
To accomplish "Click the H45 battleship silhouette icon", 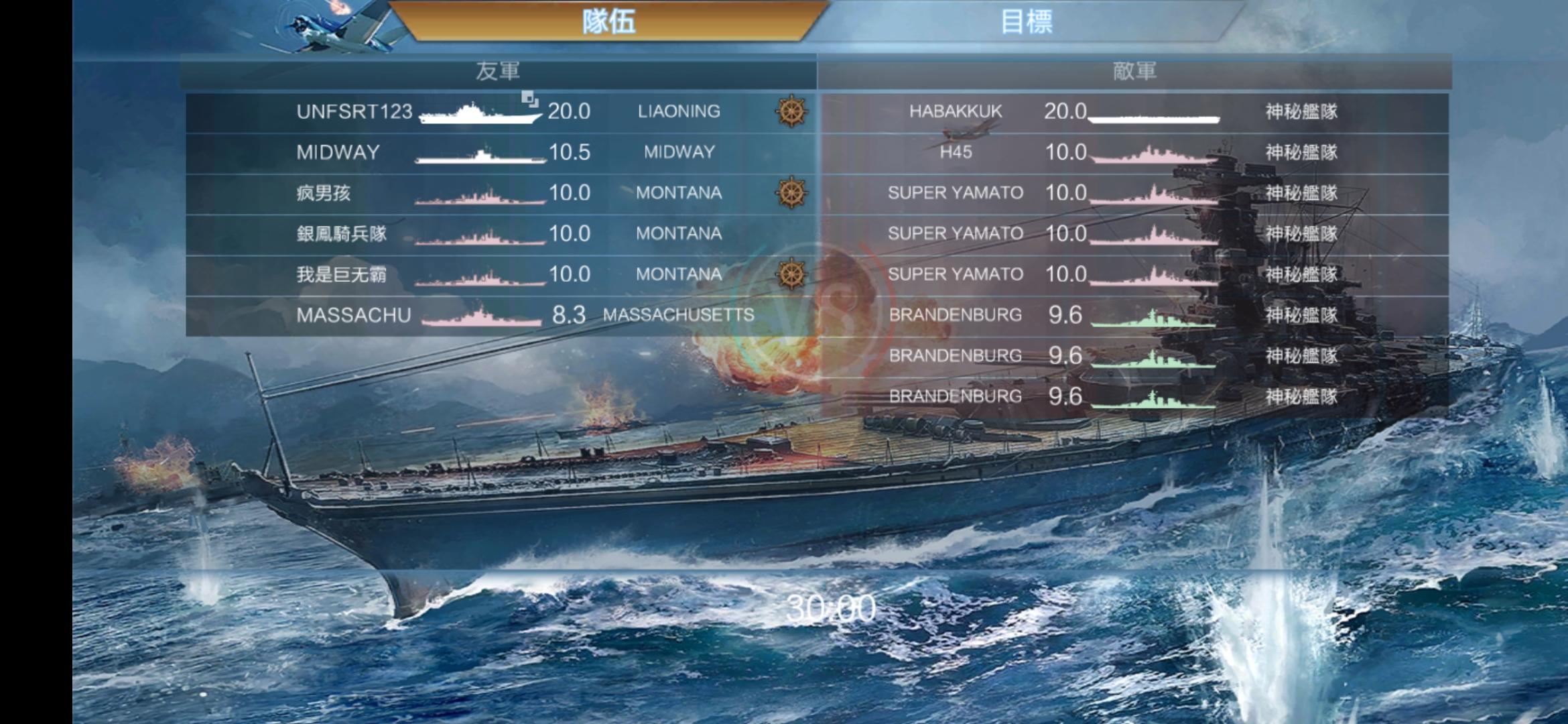I will pyautogui.click(x=1154, y=156).
